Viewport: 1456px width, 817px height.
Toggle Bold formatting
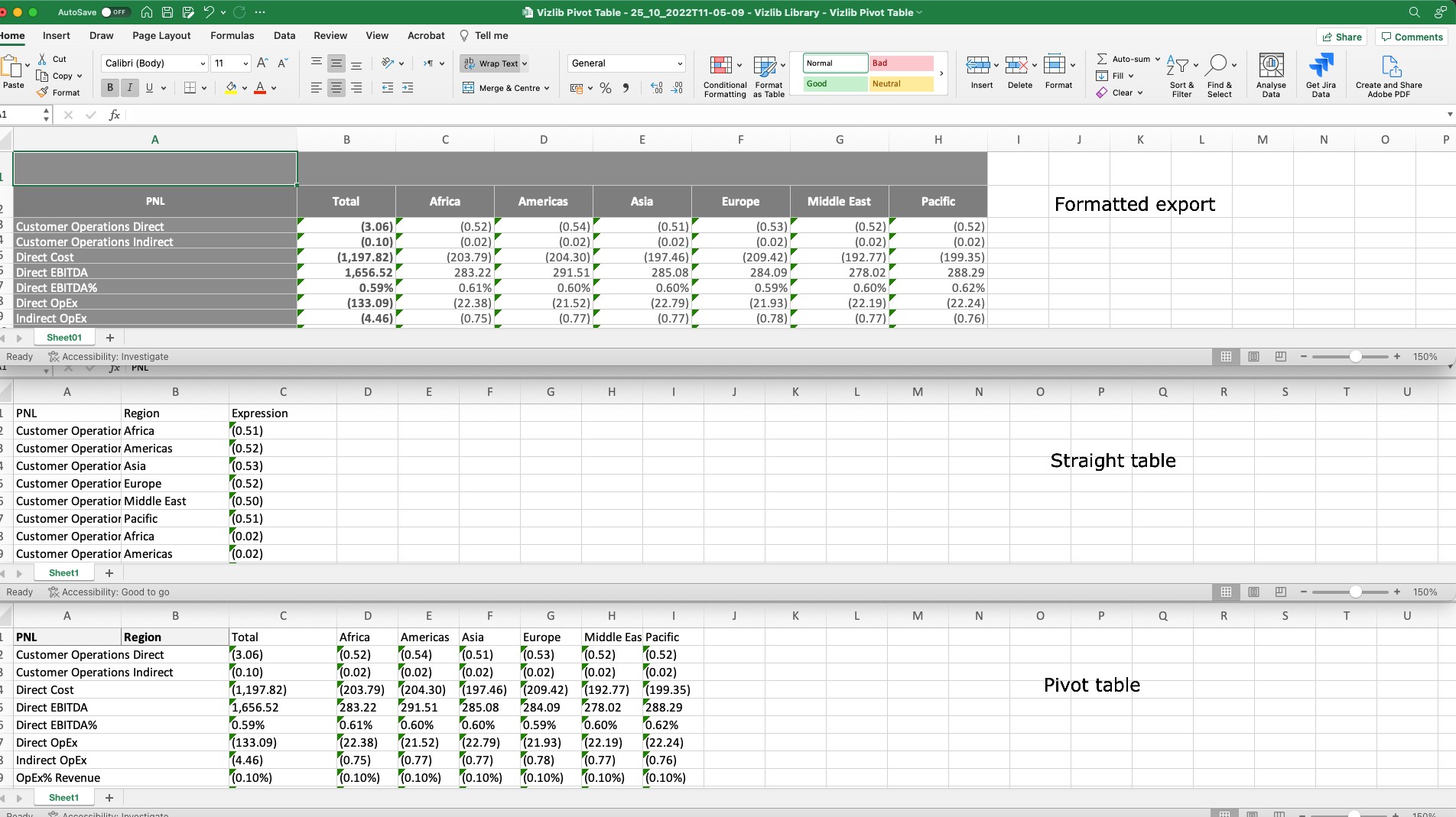click(110, 88)
